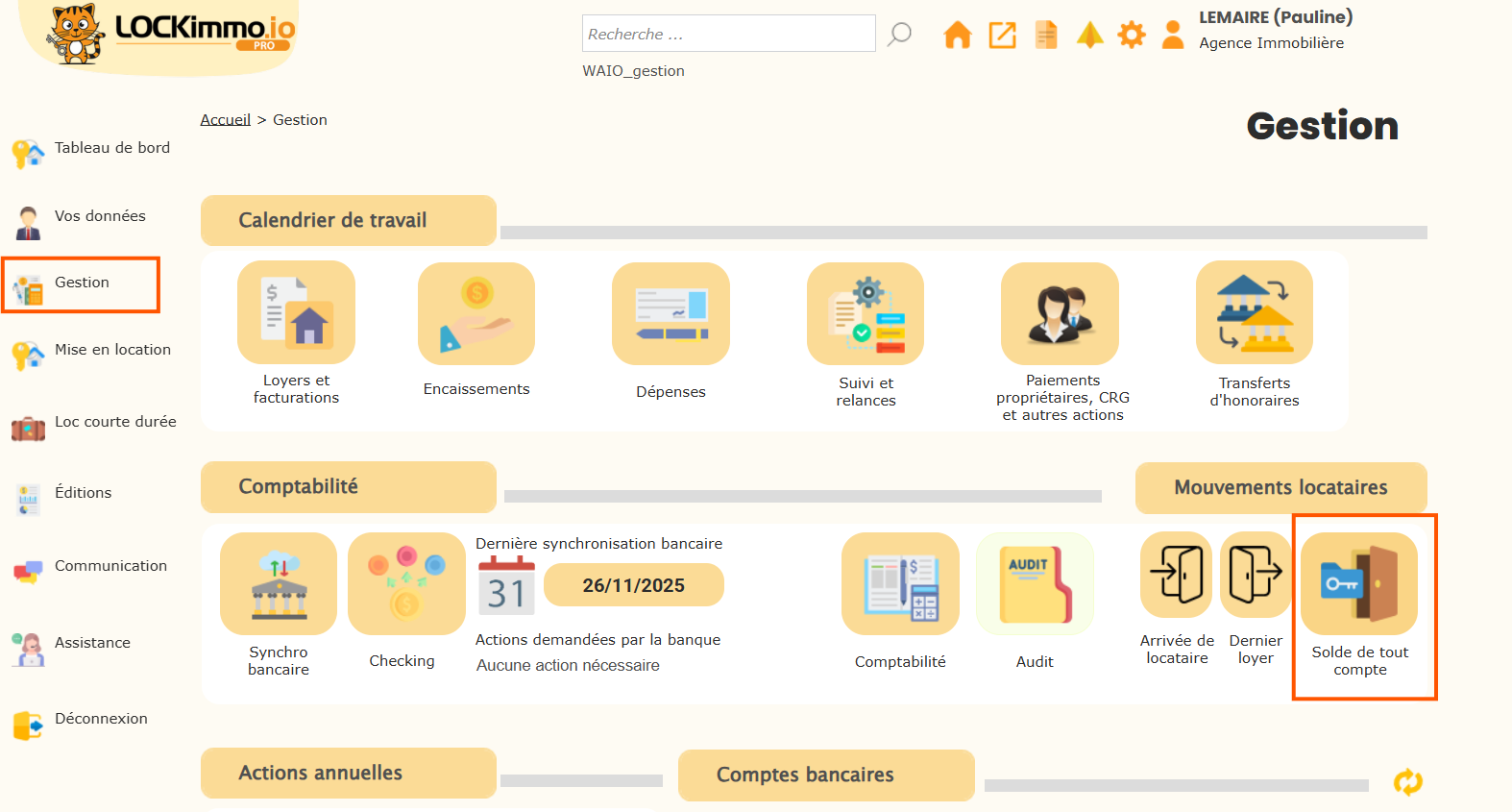
Task: Focus the Recherche search field
Action: 728,34
